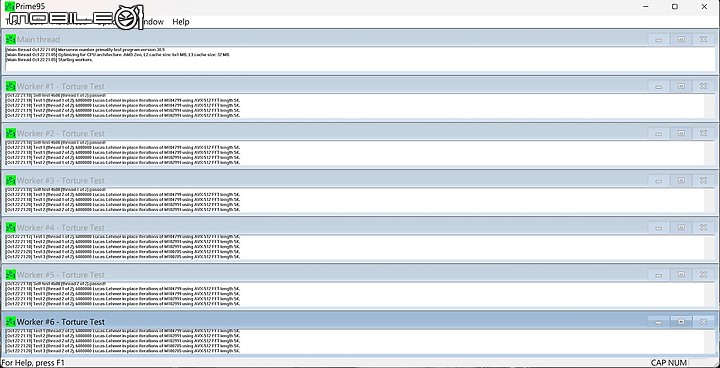
Task: Click the Prime95 icon in the title bar
Action: pyautogui.click(x=10, y=6)
